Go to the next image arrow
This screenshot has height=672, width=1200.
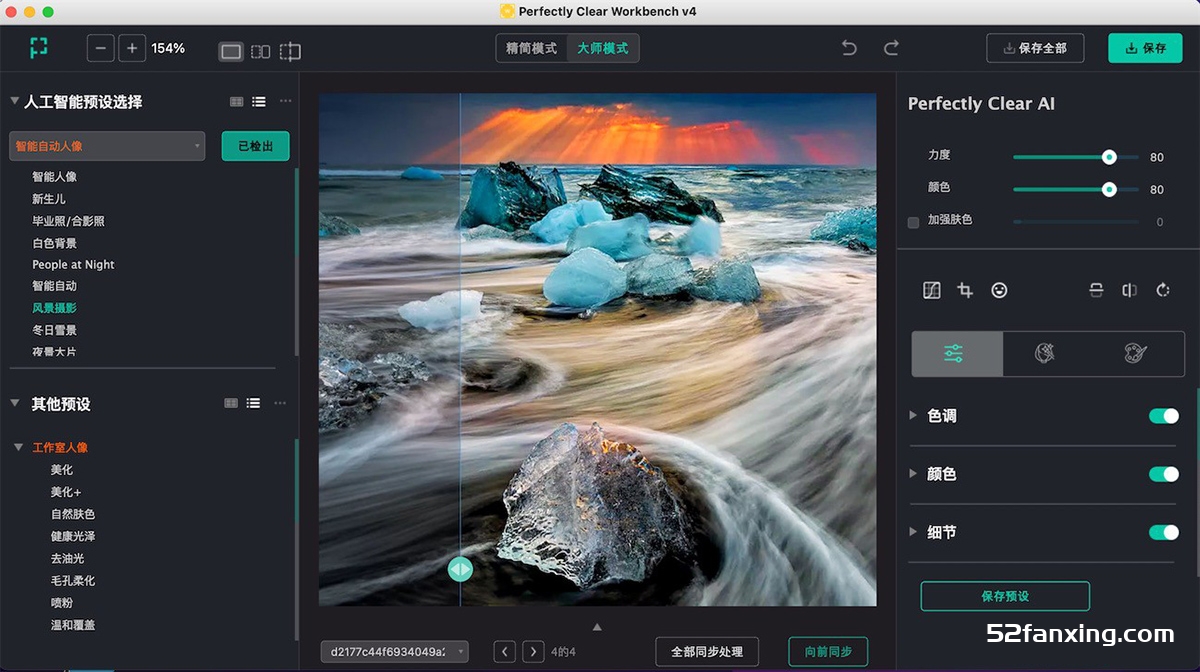tap(533, 652)
